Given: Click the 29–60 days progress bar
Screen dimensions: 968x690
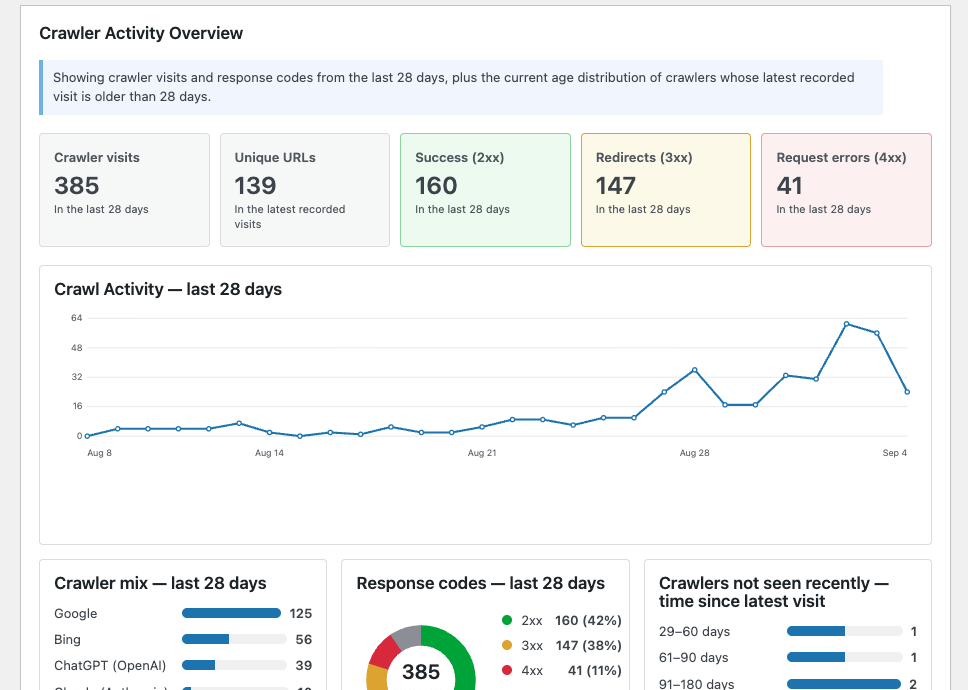Looking at the screenshot, I should pyautogui.click(x=845, y=631).
